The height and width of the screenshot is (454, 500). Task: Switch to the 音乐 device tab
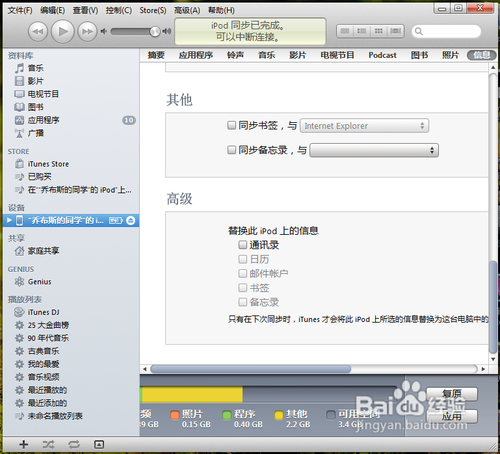tap(267, 55)
